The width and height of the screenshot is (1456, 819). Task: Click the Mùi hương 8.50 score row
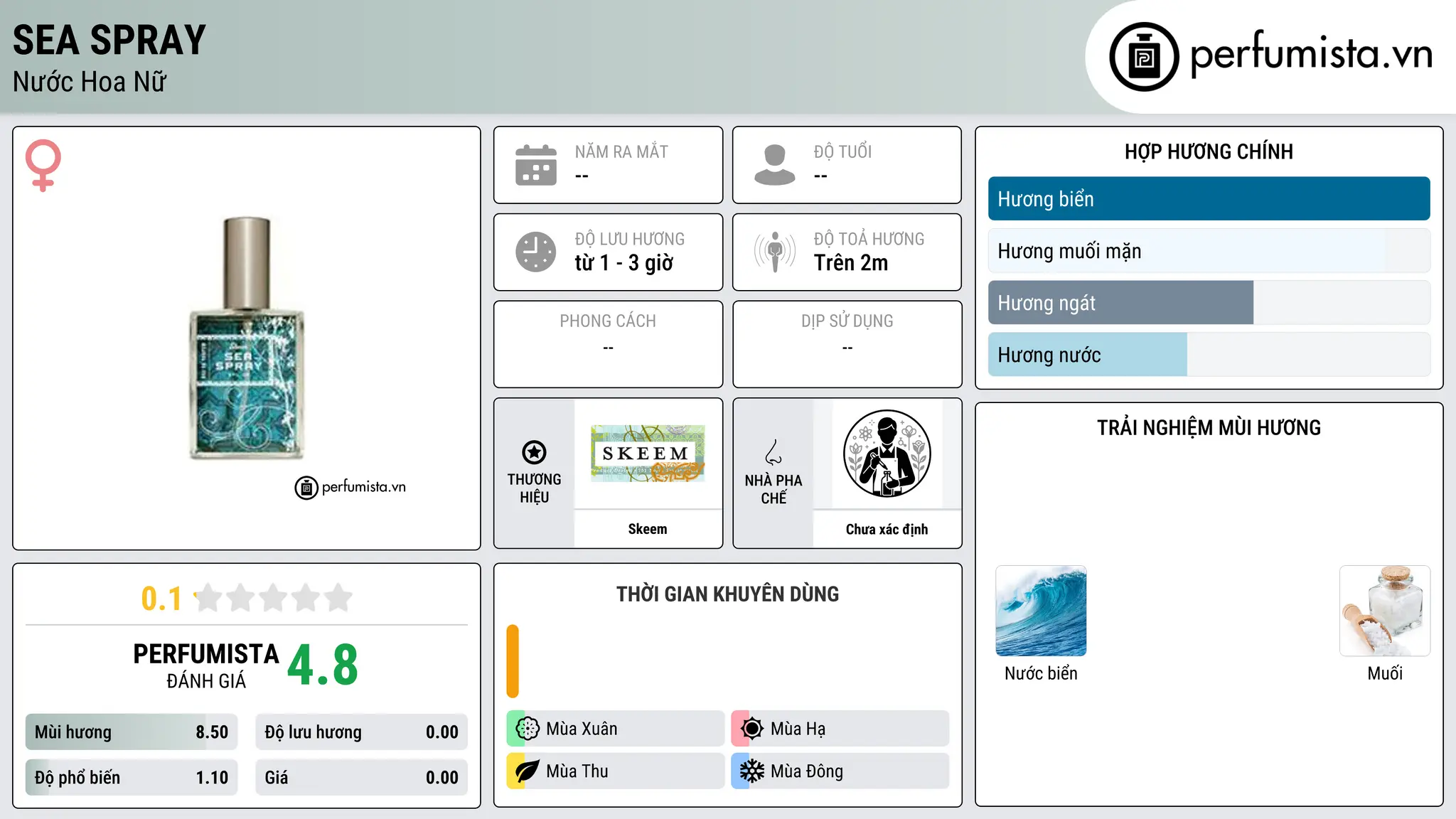click(132, 732)
